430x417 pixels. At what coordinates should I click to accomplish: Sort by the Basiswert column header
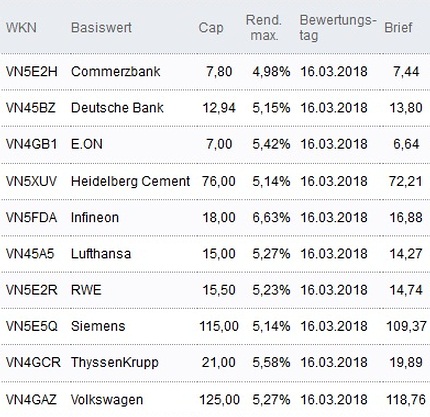pos(101,28)
